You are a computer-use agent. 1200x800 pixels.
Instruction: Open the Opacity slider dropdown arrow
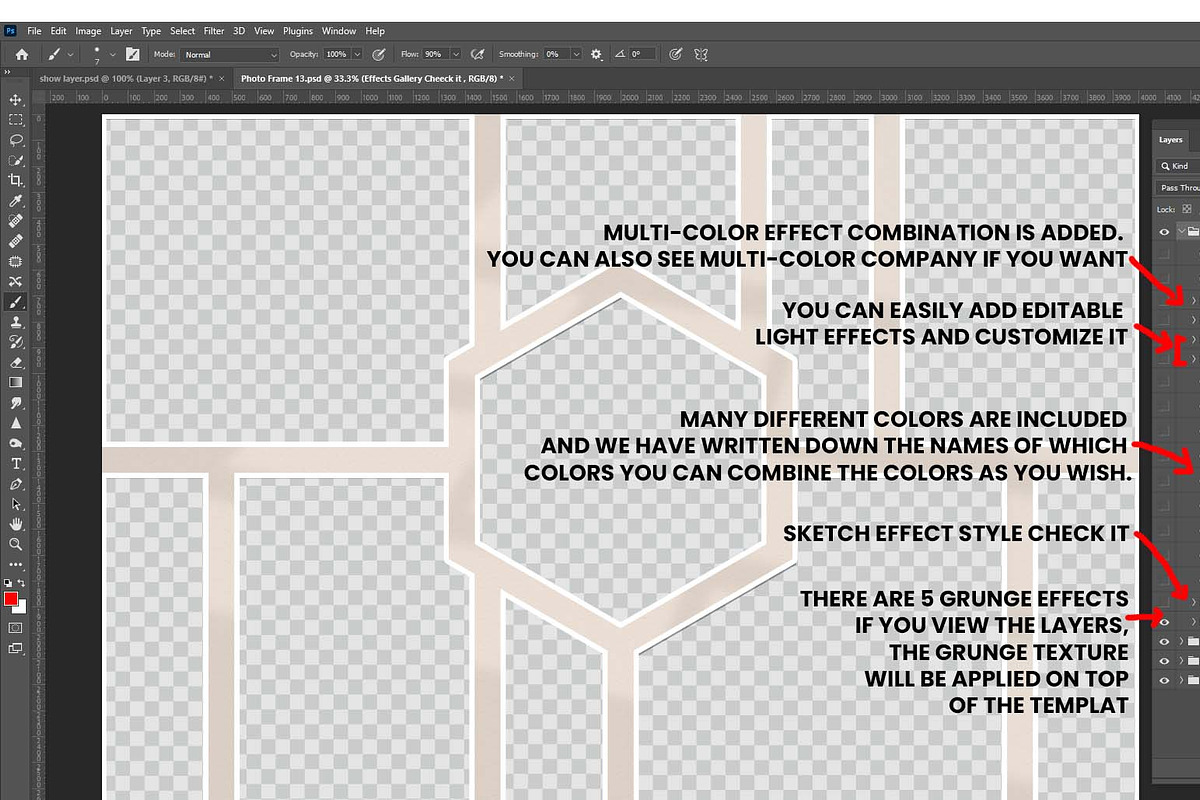(x=359, y=54)
